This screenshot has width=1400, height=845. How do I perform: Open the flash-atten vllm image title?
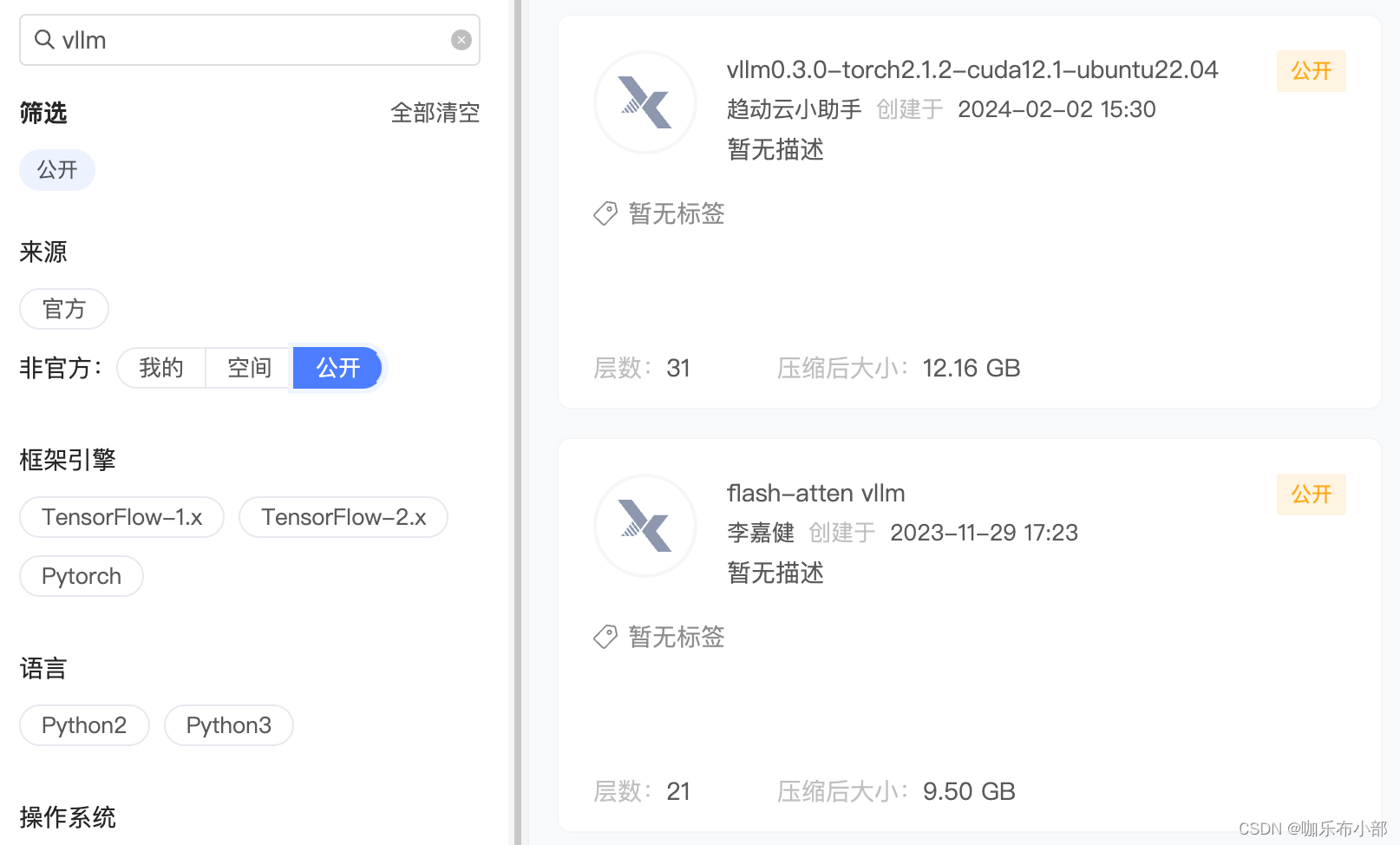pyautogui.click(x=815, y=493)
